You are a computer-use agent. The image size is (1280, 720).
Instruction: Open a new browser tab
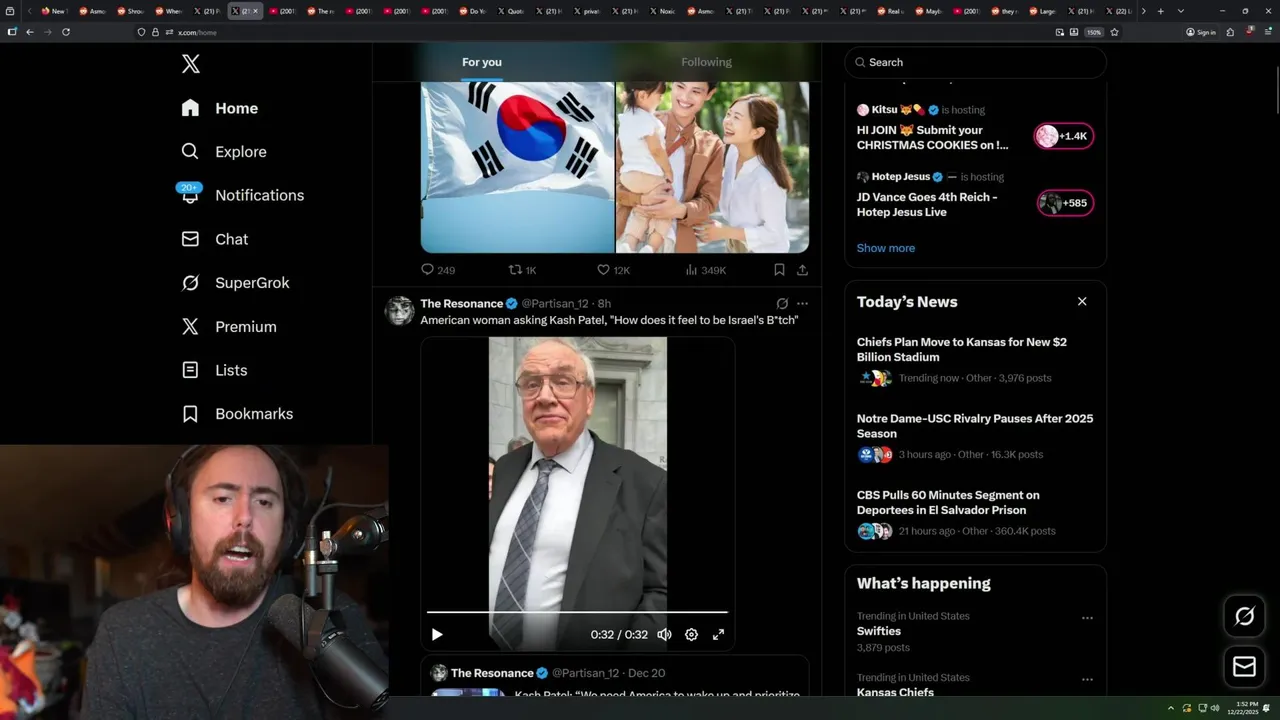[1160, 11]
